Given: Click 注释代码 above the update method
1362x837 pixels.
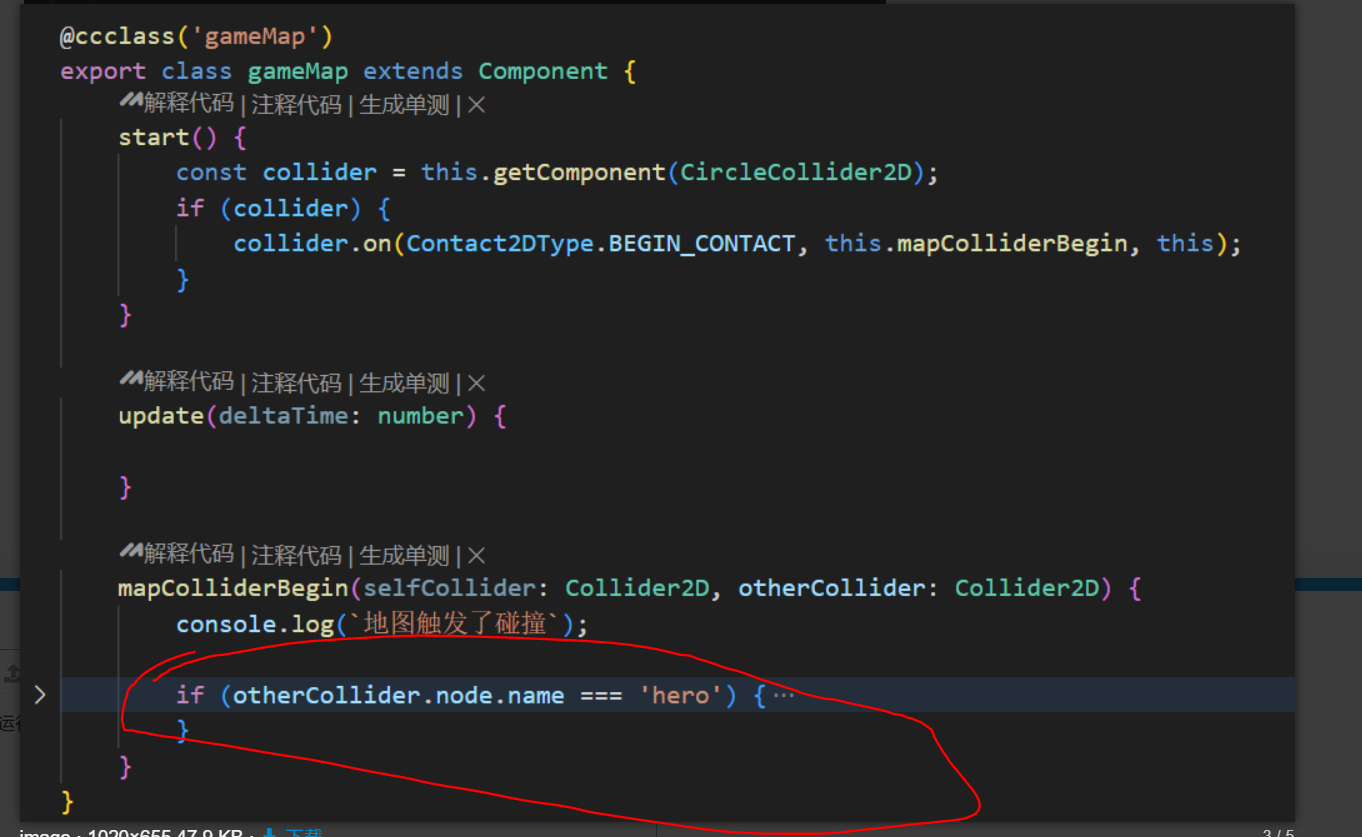Looking at the screenshot, I should point(296,382).
